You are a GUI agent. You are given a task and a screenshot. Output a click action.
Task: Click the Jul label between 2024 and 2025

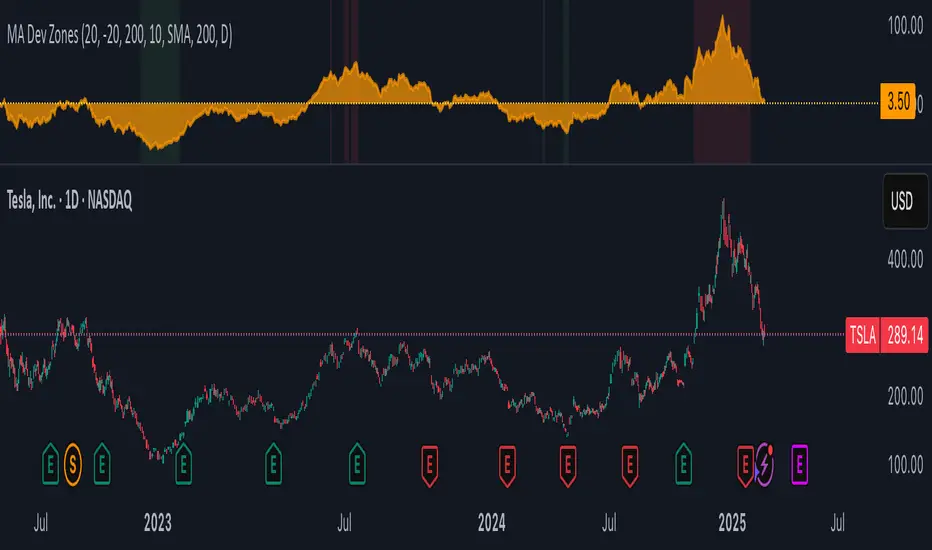pos(609,523)
